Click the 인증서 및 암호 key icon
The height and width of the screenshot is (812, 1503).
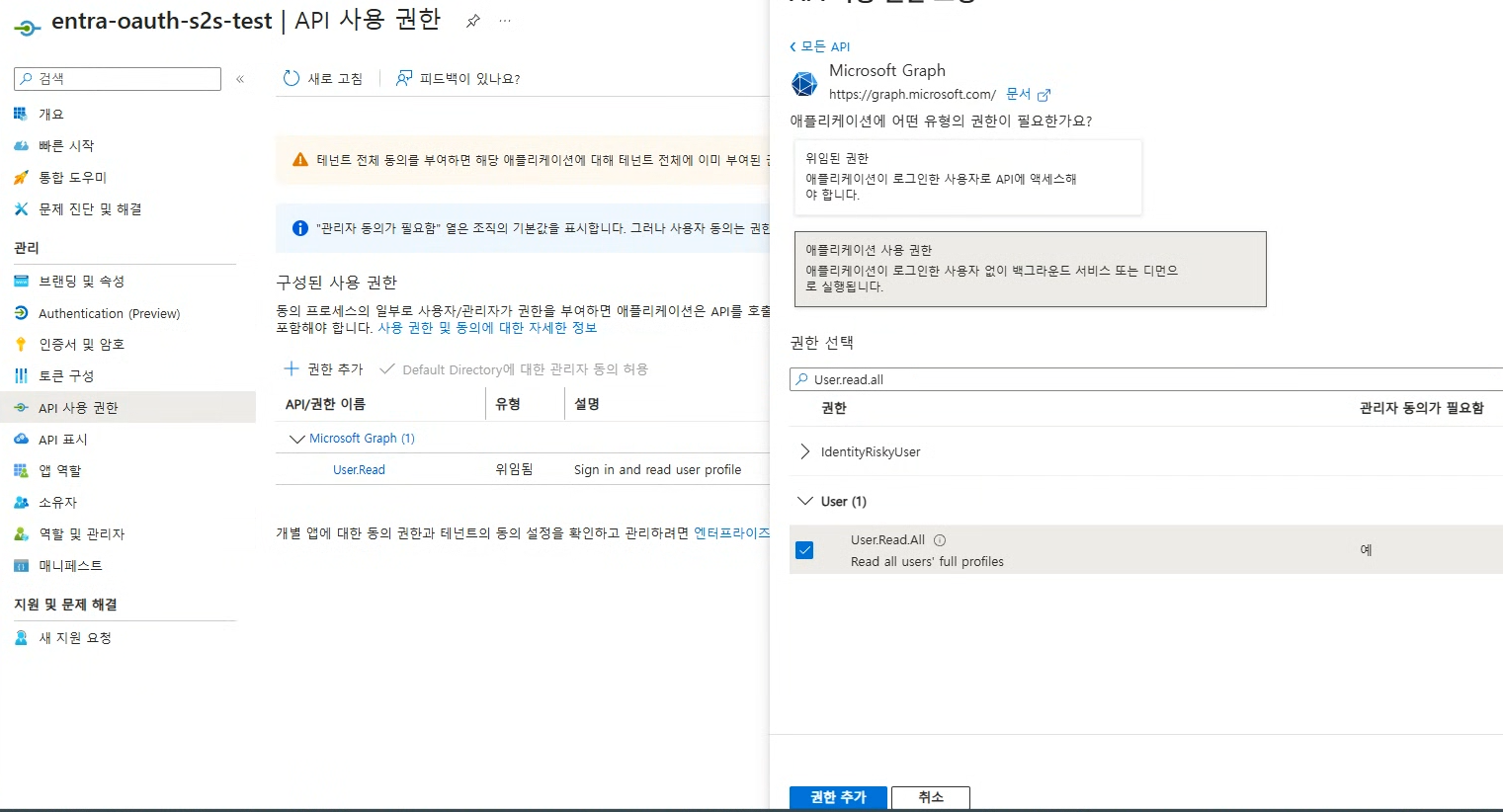pyautogui.click(x=21, y=344)
